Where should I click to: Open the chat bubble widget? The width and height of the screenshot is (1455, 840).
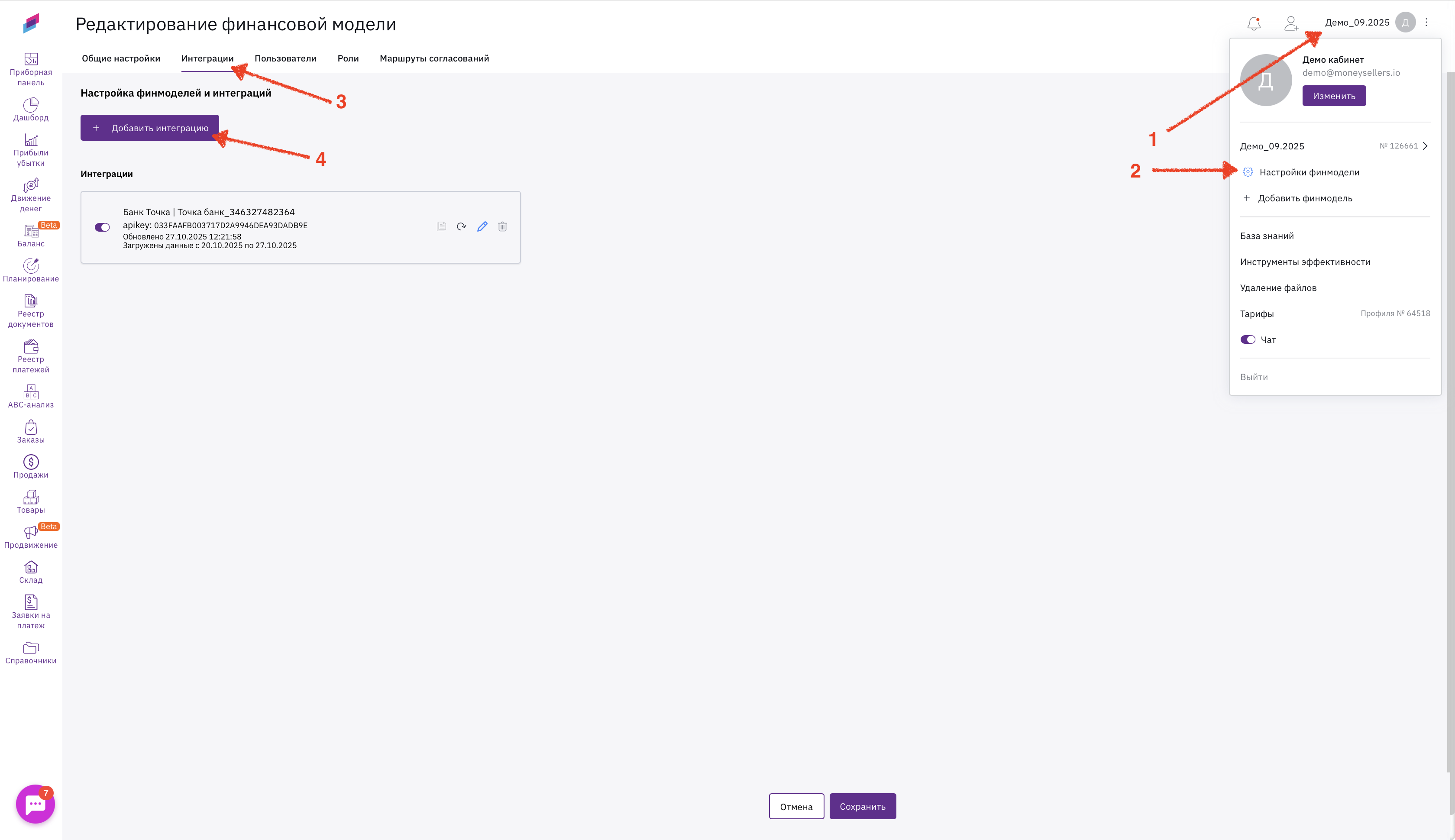35,804
